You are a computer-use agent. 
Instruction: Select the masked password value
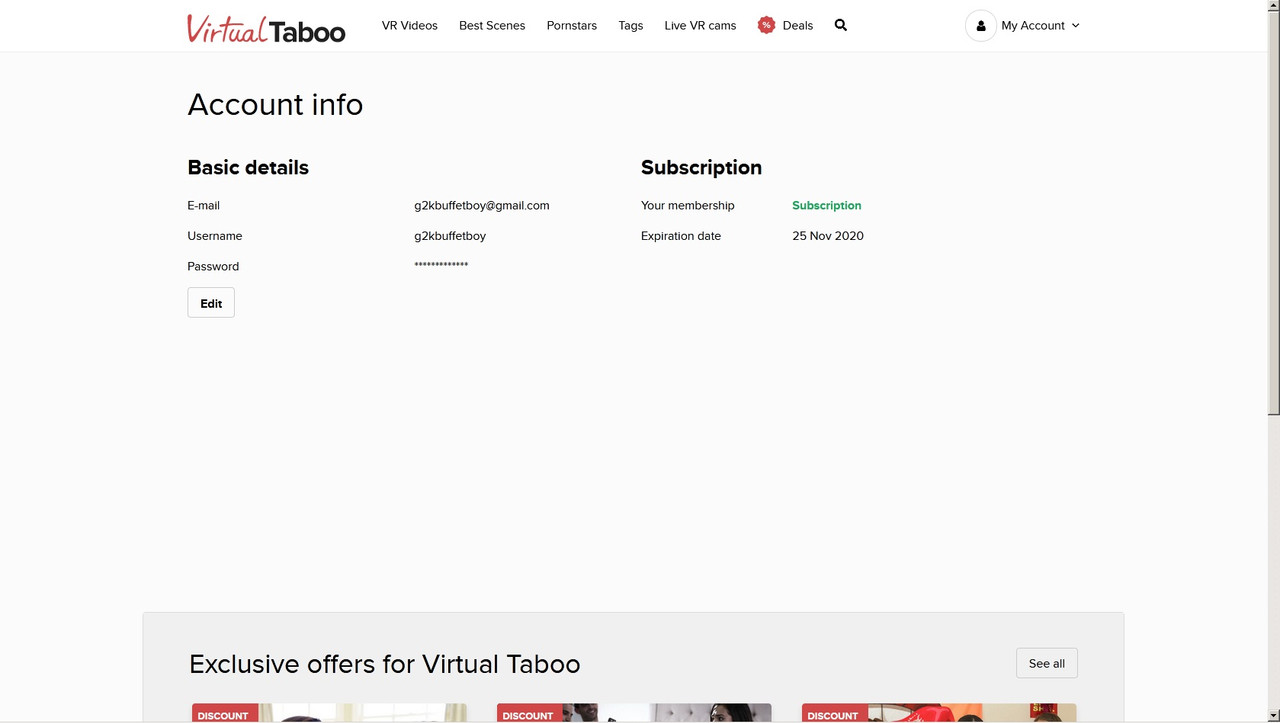pyautogui.click(x=441, y=265)
